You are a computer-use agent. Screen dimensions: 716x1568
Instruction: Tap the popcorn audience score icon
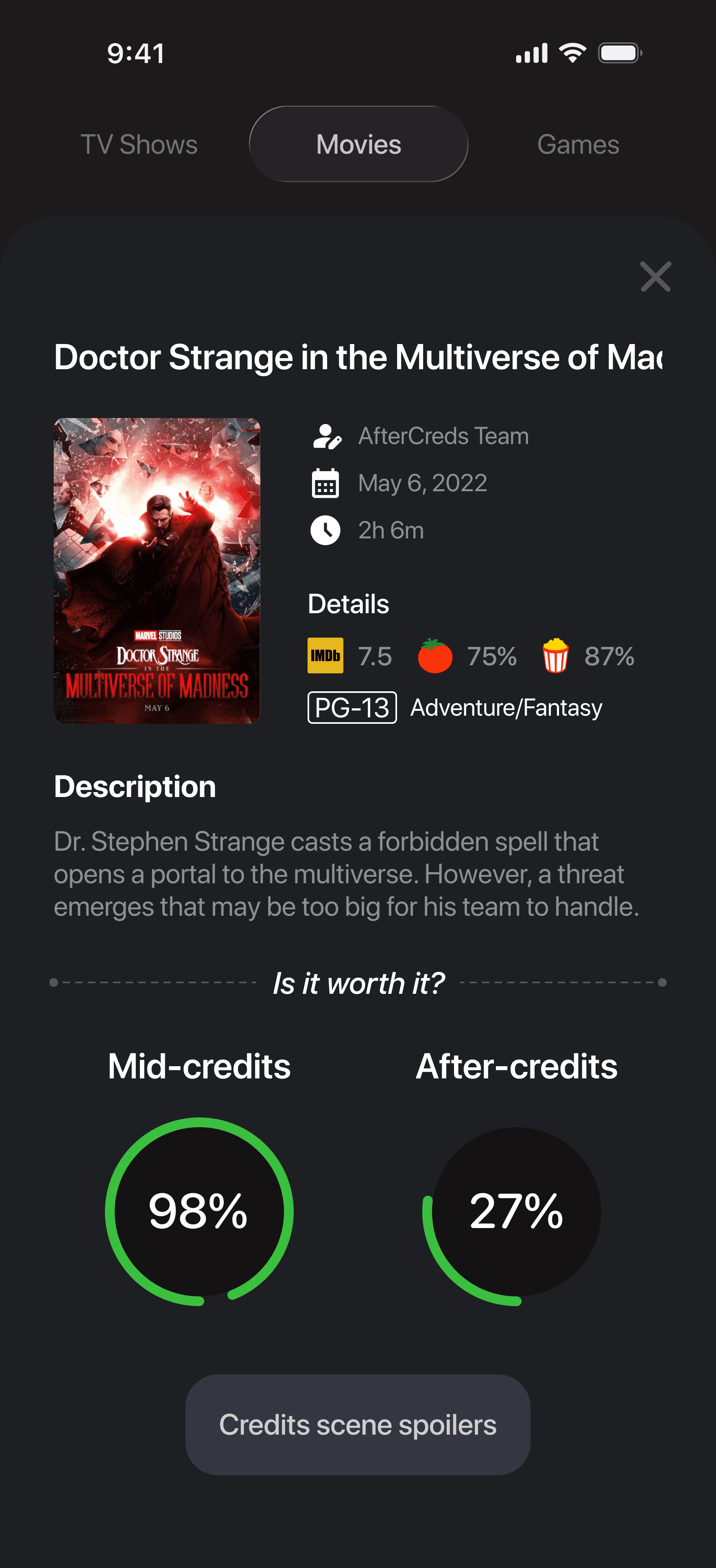coord(555,656)
